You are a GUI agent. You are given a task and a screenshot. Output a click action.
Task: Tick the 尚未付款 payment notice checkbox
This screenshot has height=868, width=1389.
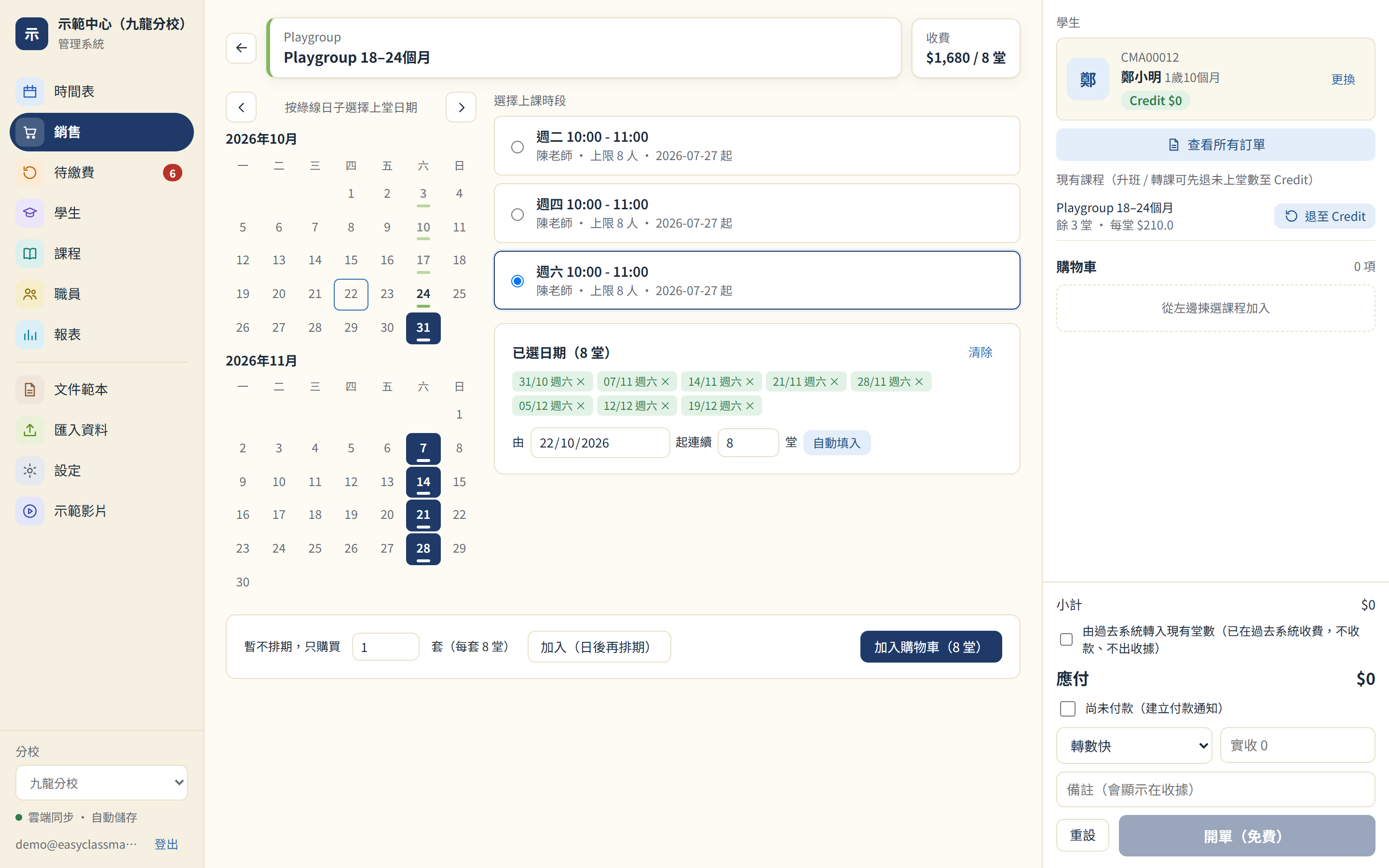click(1068, 708)
